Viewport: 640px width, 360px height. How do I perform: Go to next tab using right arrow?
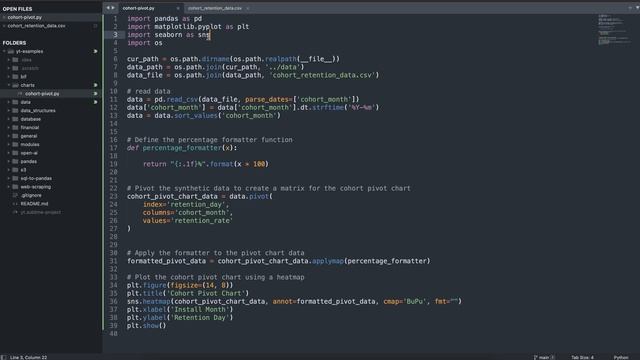click(x=113, y=8)
